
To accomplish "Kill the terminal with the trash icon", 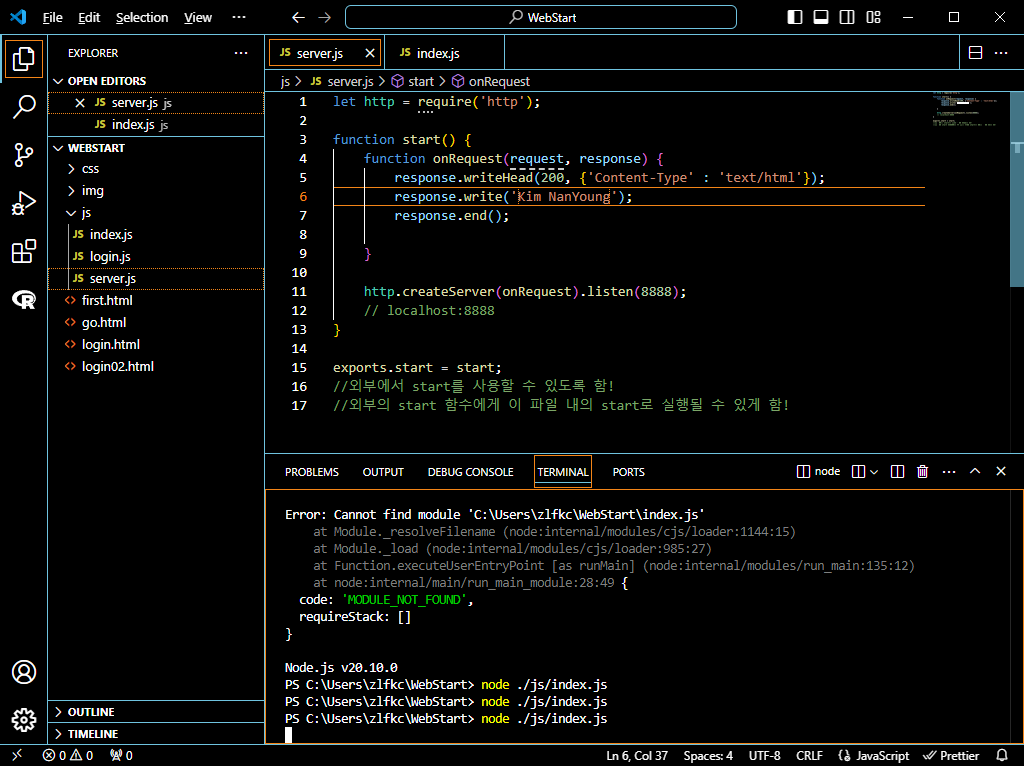I will [922, 471].
